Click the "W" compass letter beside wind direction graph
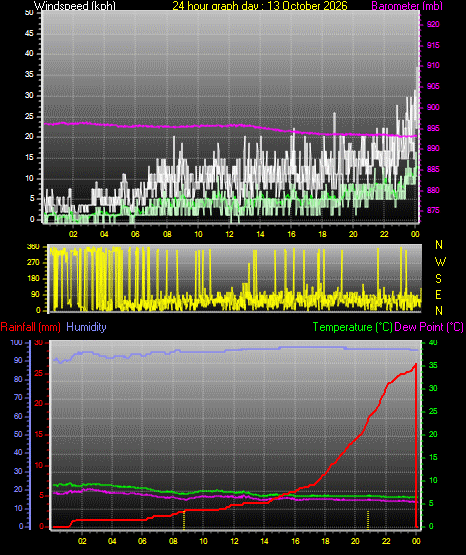 pos(440,262)
